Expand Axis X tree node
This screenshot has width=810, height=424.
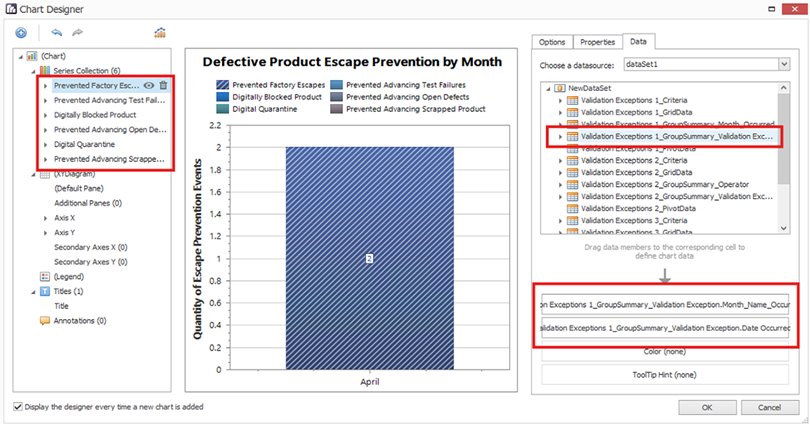point(44,217)
